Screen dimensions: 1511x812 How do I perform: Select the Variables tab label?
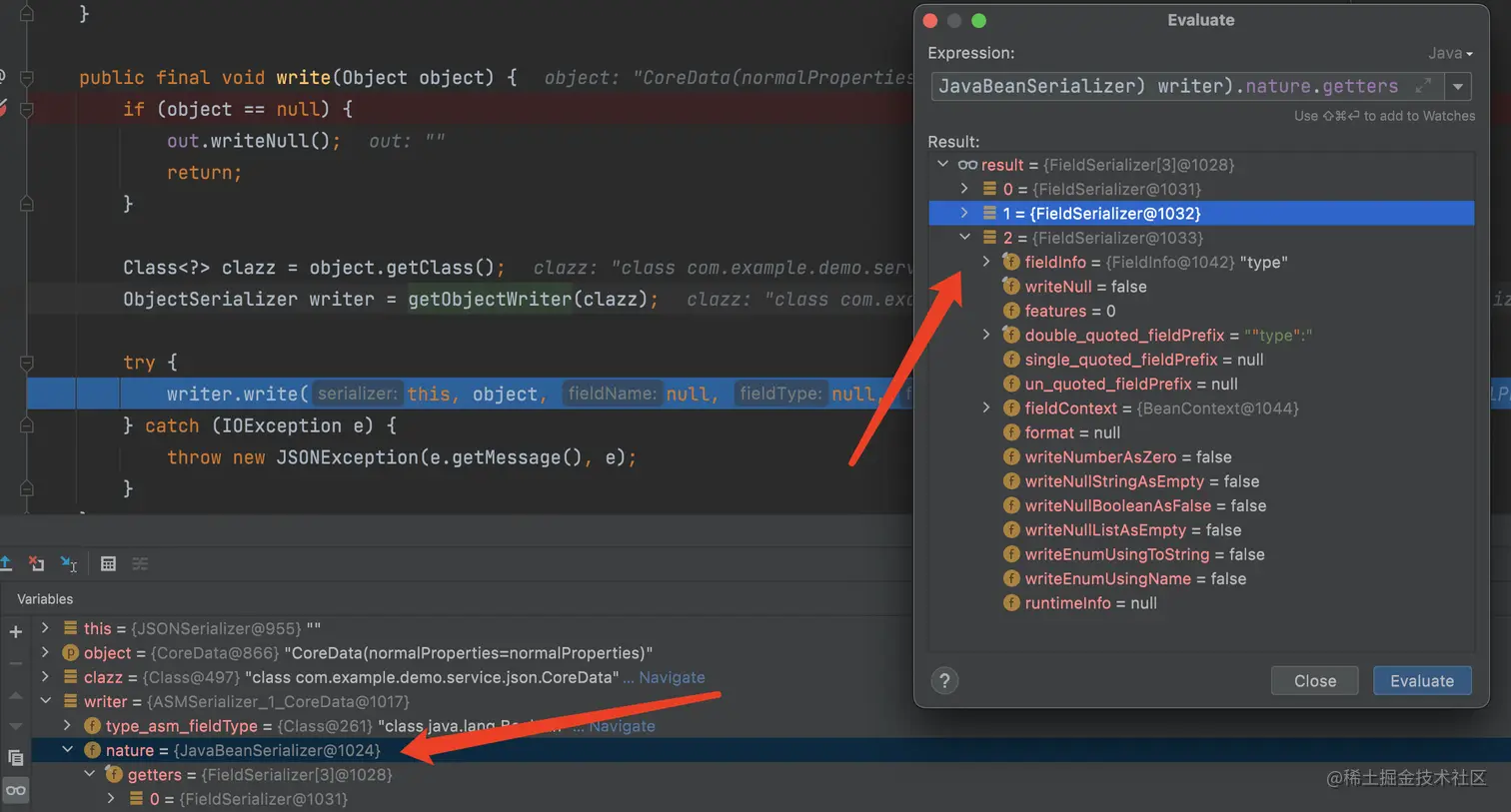pos(45,599)
